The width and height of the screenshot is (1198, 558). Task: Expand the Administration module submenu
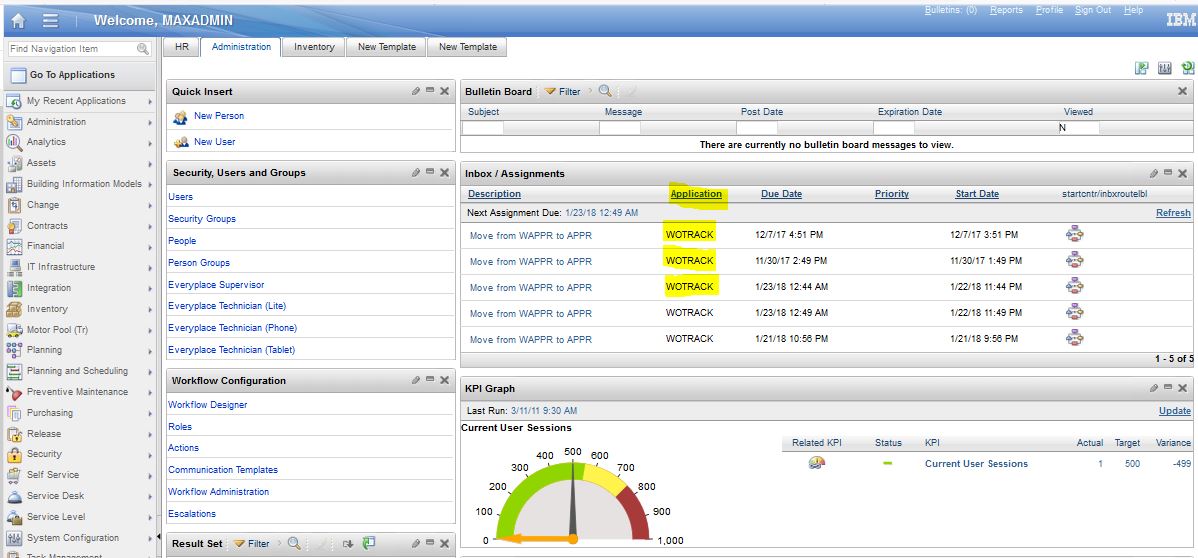click(x=150, y=122)
